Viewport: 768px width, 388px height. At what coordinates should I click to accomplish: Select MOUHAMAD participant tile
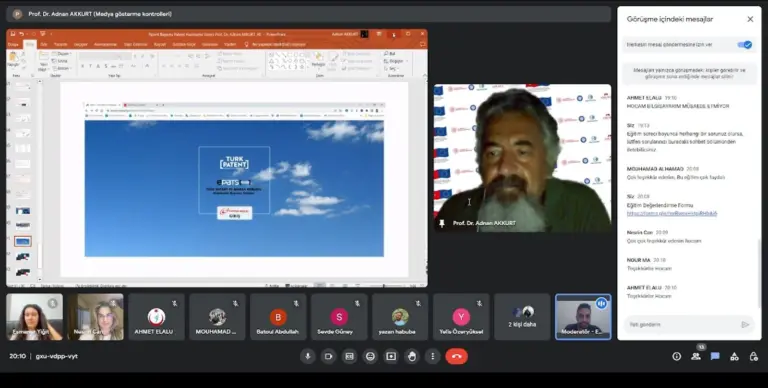tap(217, 317)
